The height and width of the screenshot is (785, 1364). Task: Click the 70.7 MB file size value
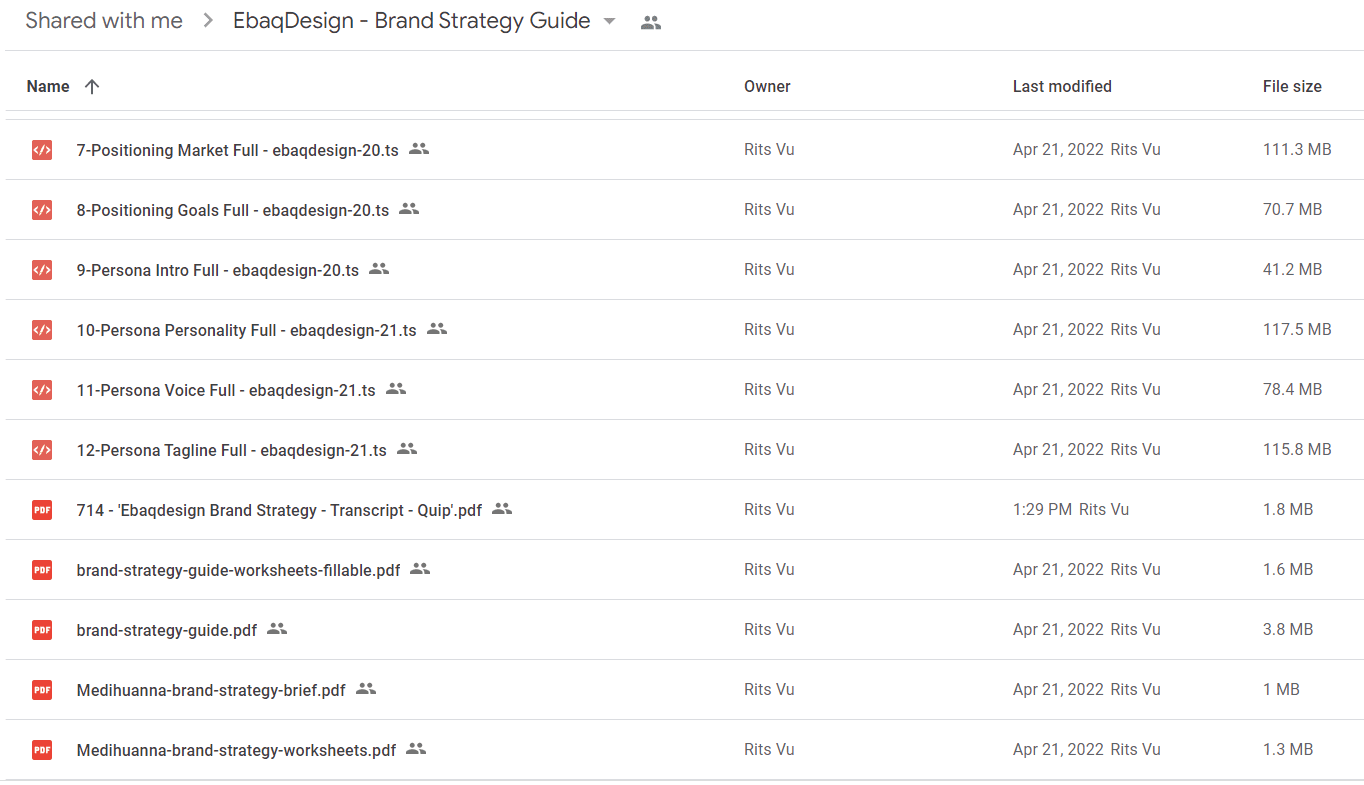coord(1292,210)
